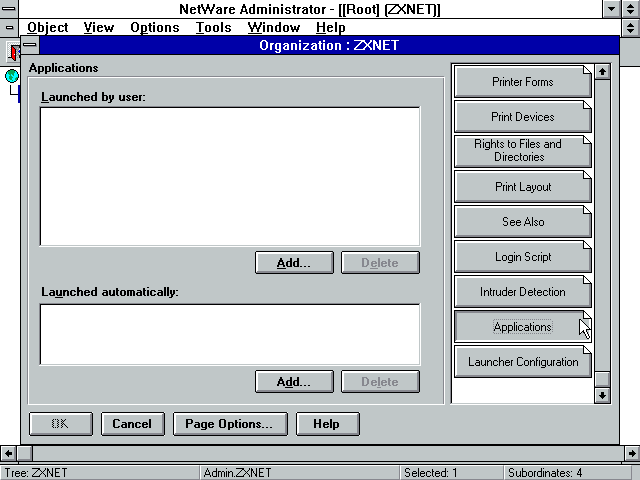640x480 pixels.
Task: Click Delete under Launched by user
Action: (380, 262)
